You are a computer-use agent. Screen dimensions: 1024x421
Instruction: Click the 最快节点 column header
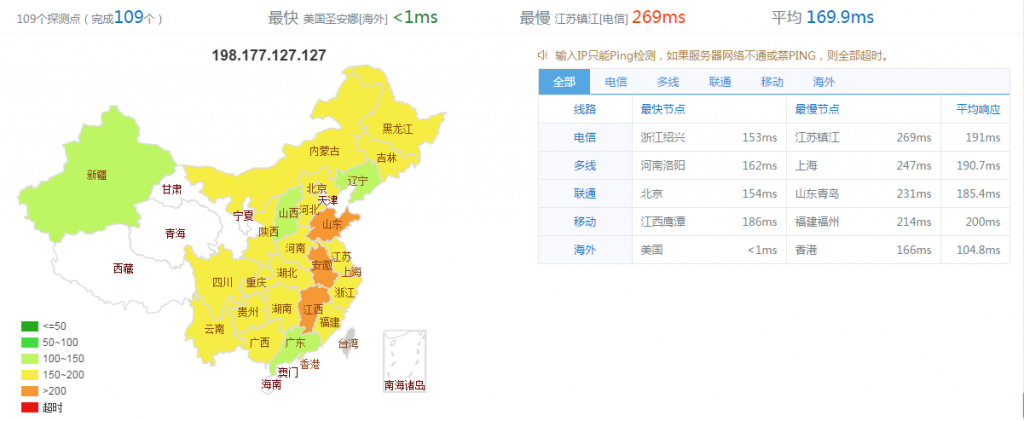(x=661, y=109)
